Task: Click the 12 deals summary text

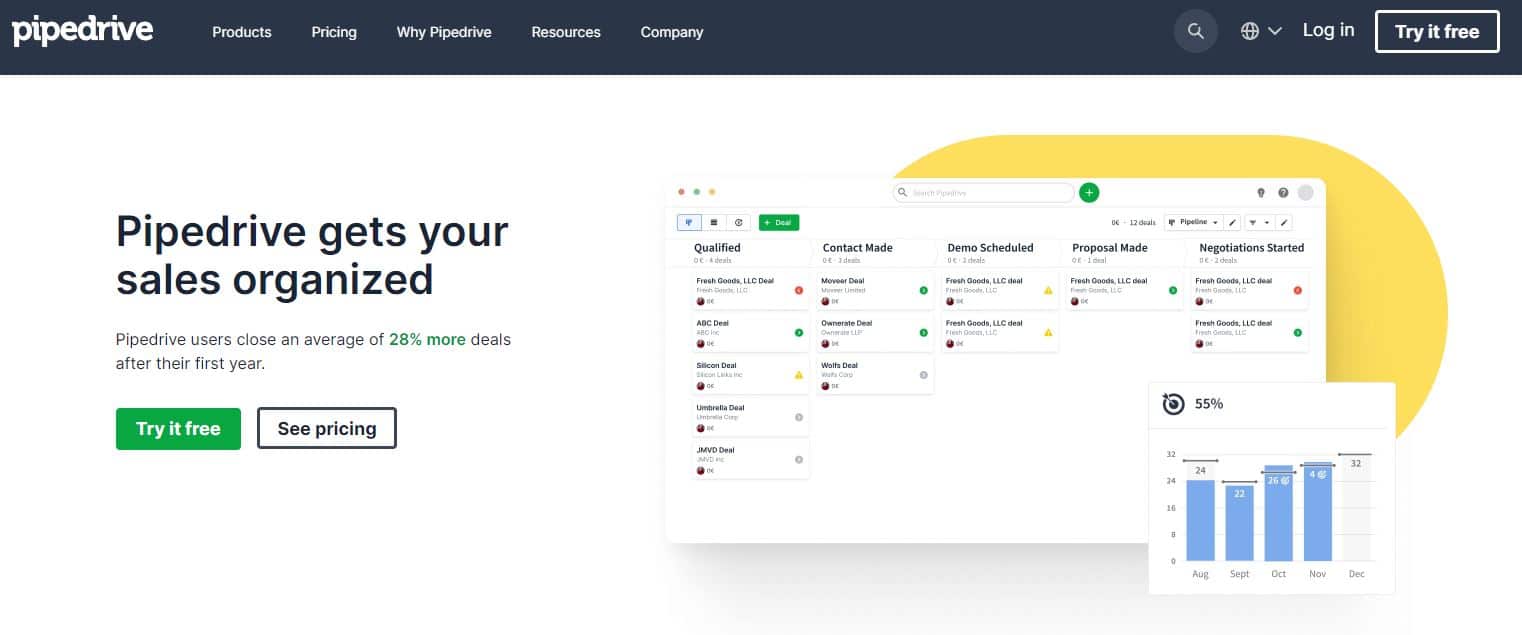Action: [x=1142, y=223]
